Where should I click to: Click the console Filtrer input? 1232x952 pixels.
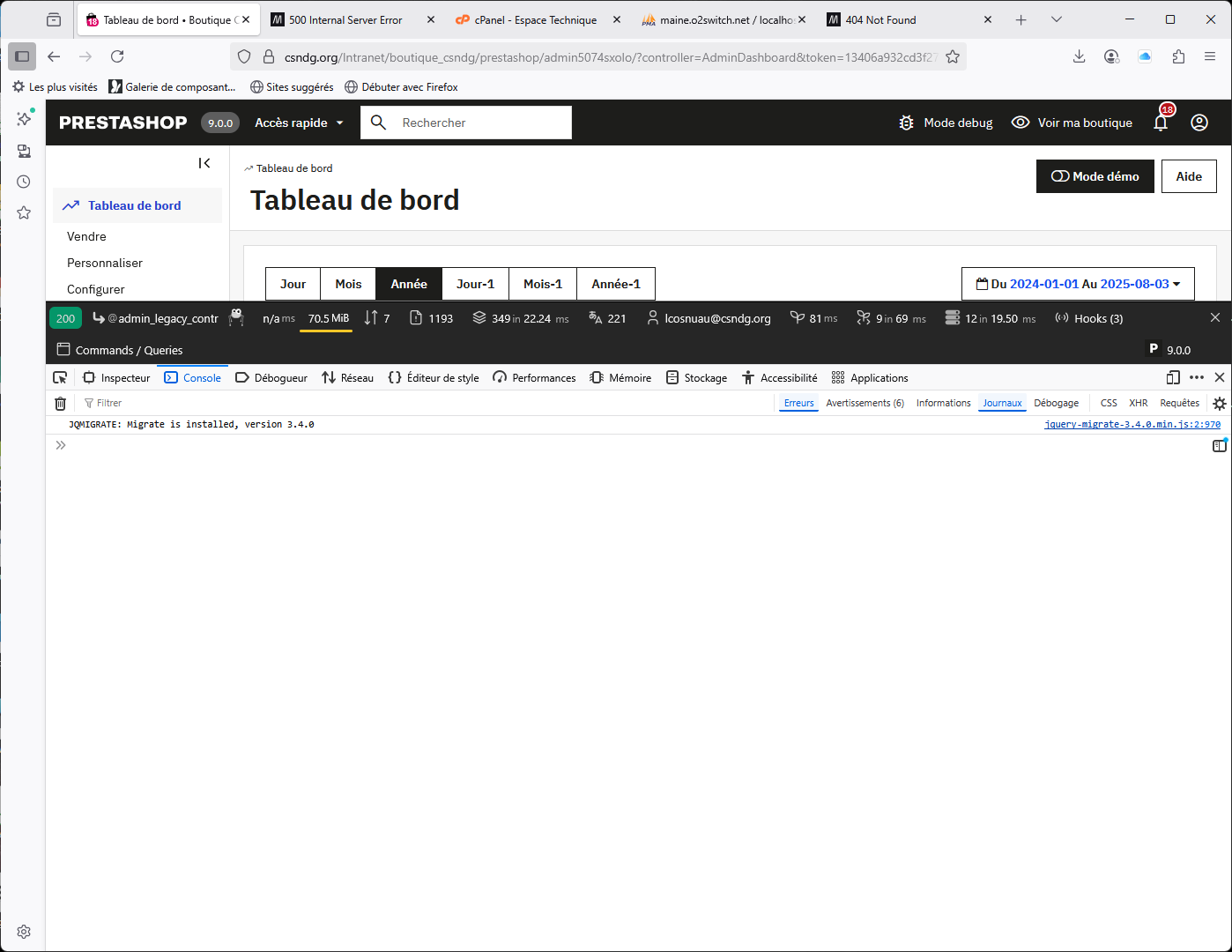click(426, 403)
